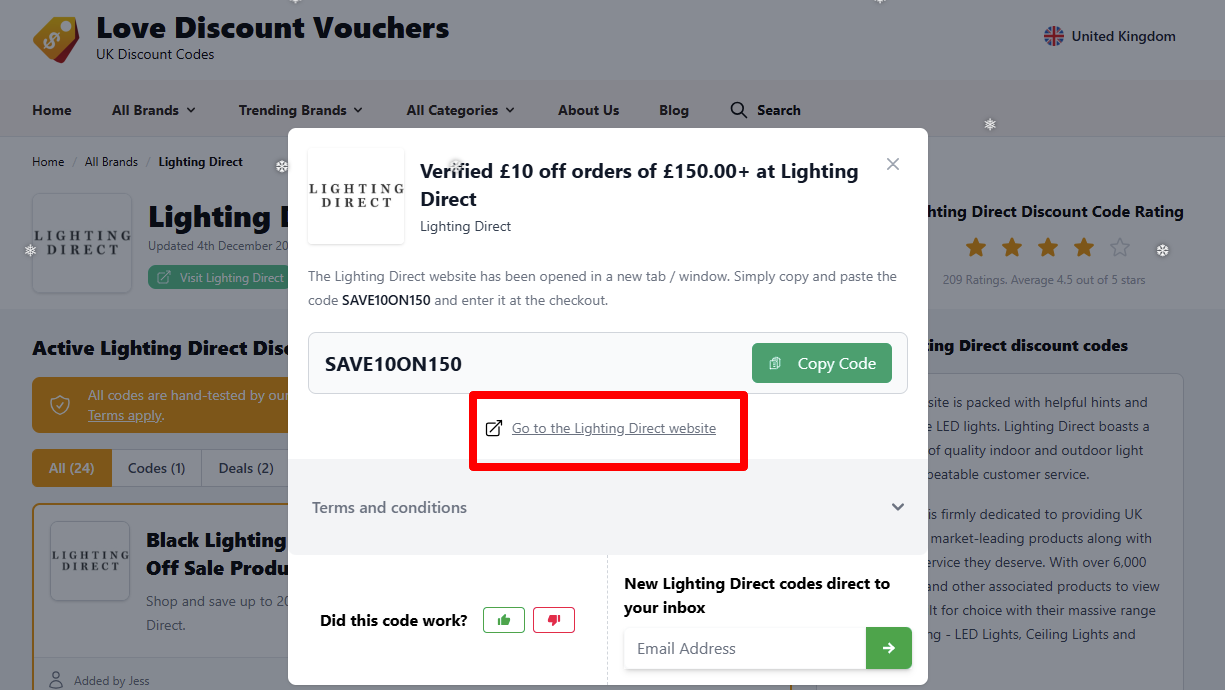Click the fourth rating star
This screenshot has height=690, width=1225.
(1084, 247)
